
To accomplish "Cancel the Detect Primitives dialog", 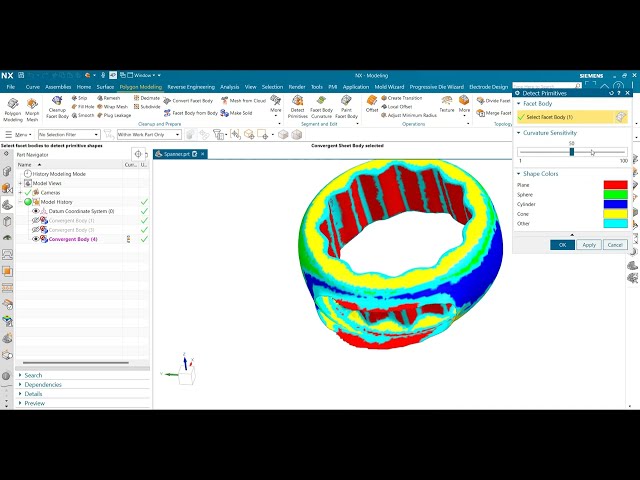I will point(615,245).
